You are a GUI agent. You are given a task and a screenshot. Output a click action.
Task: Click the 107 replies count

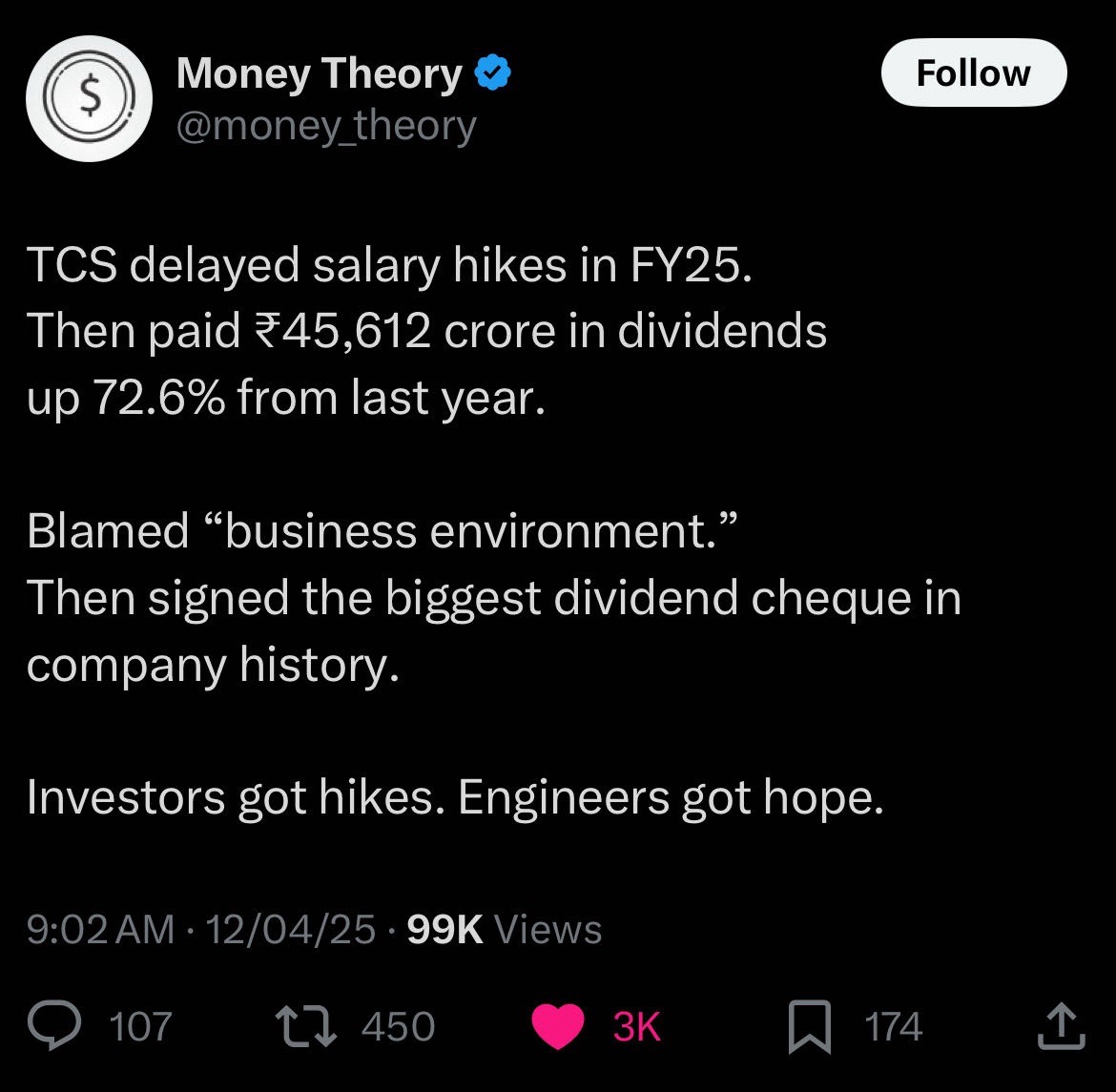(x=141, y=1027)
